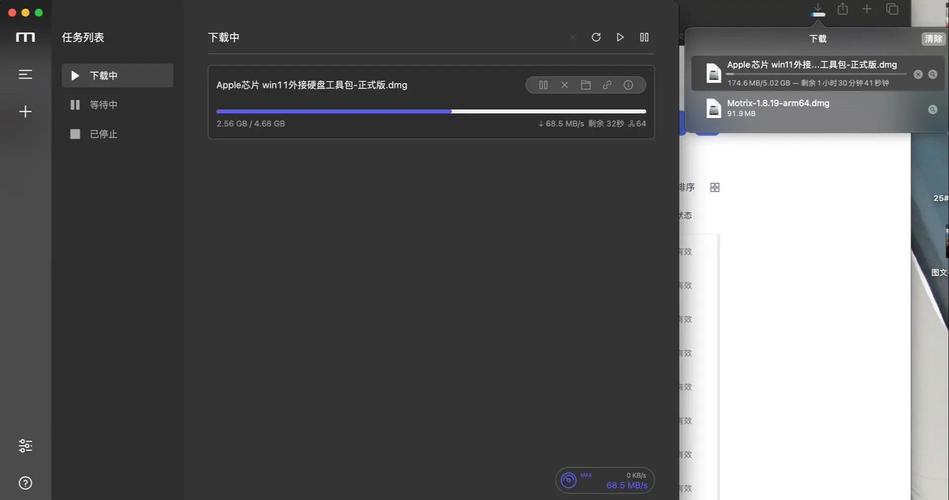The width and height of the screenshot is (949, 500).
Task: Click Motrix-1.8.19-arm64.dmg entry in downloads popover
Action: click(818, 108)
